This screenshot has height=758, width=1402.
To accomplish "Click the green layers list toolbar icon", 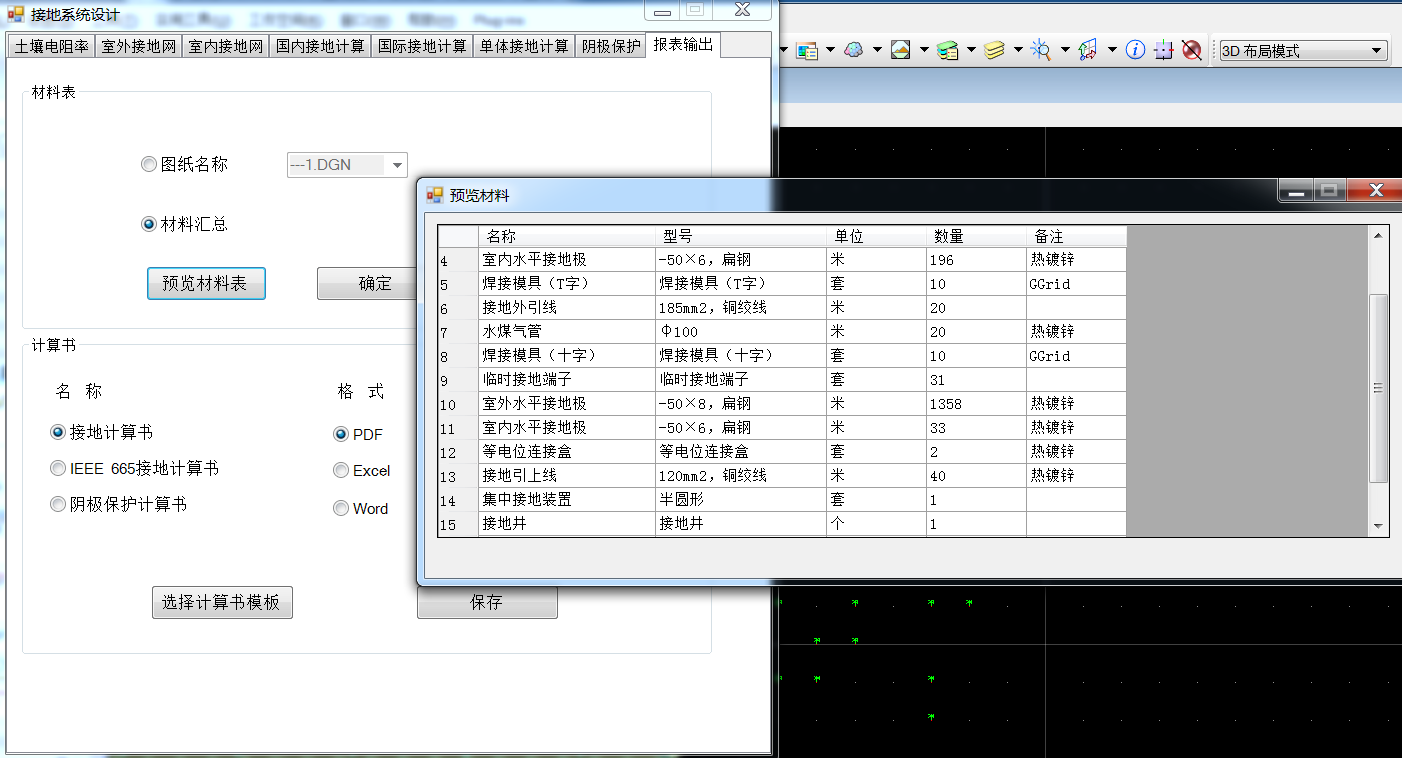I will (947, 50).
